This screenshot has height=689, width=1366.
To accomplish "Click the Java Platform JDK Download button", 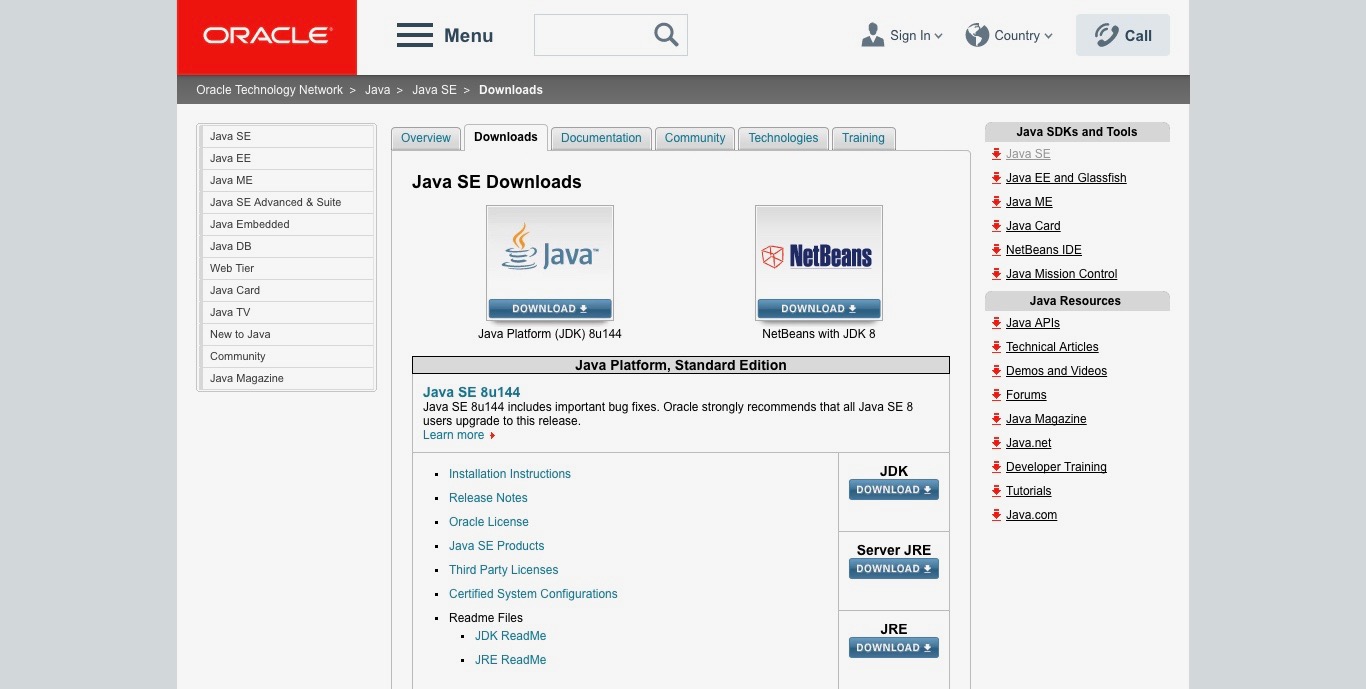I will pyautogui.click(x=550, y=309).
